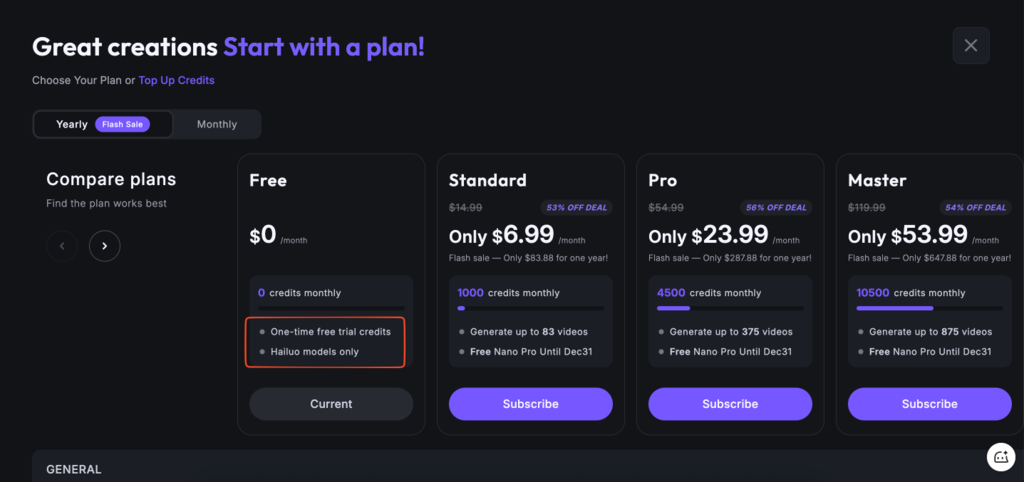Screen dimensions: 1024x482
Task: Click the Pro plan credits progress bar
Action: [730, 309]
